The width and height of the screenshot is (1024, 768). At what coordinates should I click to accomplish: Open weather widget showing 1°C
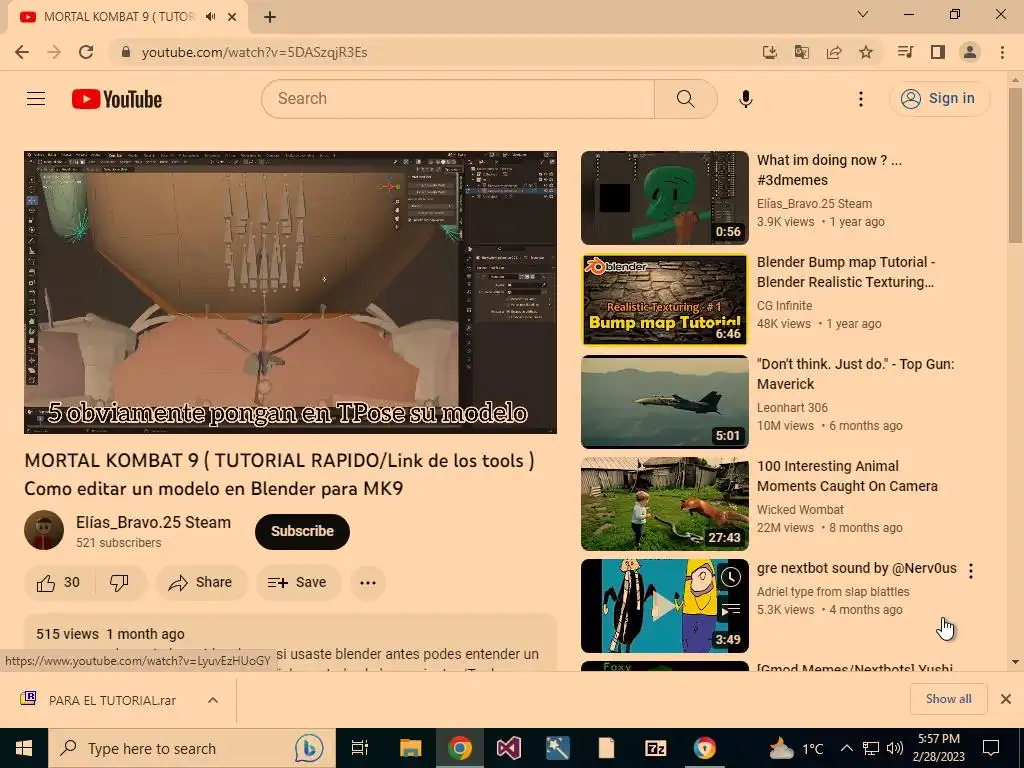pos(796,748)
